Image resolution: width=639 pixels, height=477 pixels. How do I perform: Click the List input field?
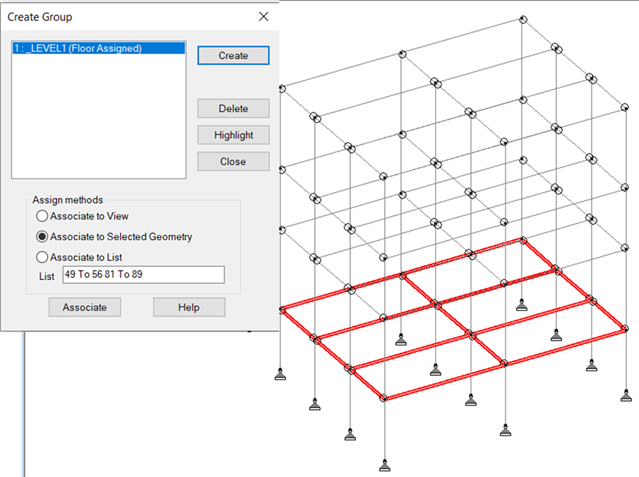click(x=143, y=274)
